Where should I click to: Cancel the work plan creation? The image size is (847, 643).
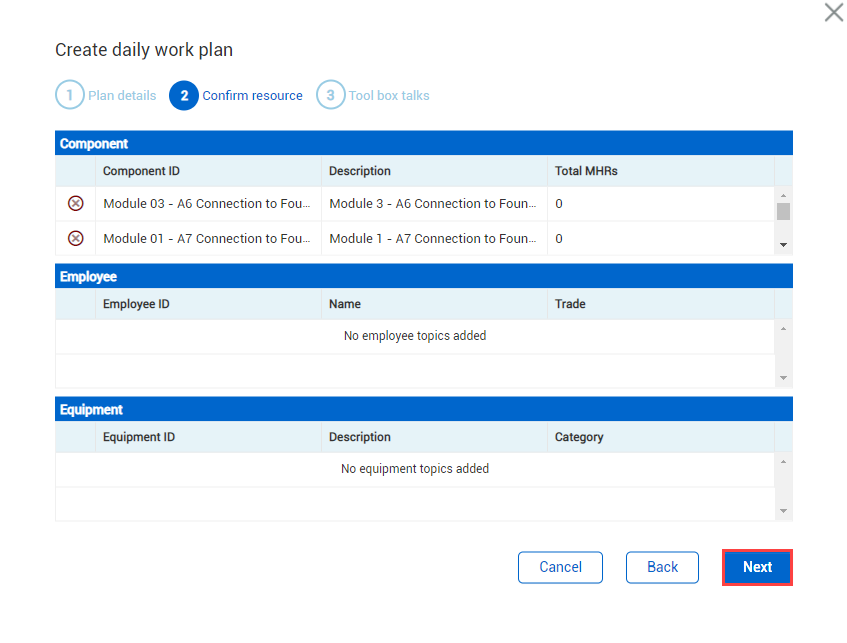coord(560,567)
